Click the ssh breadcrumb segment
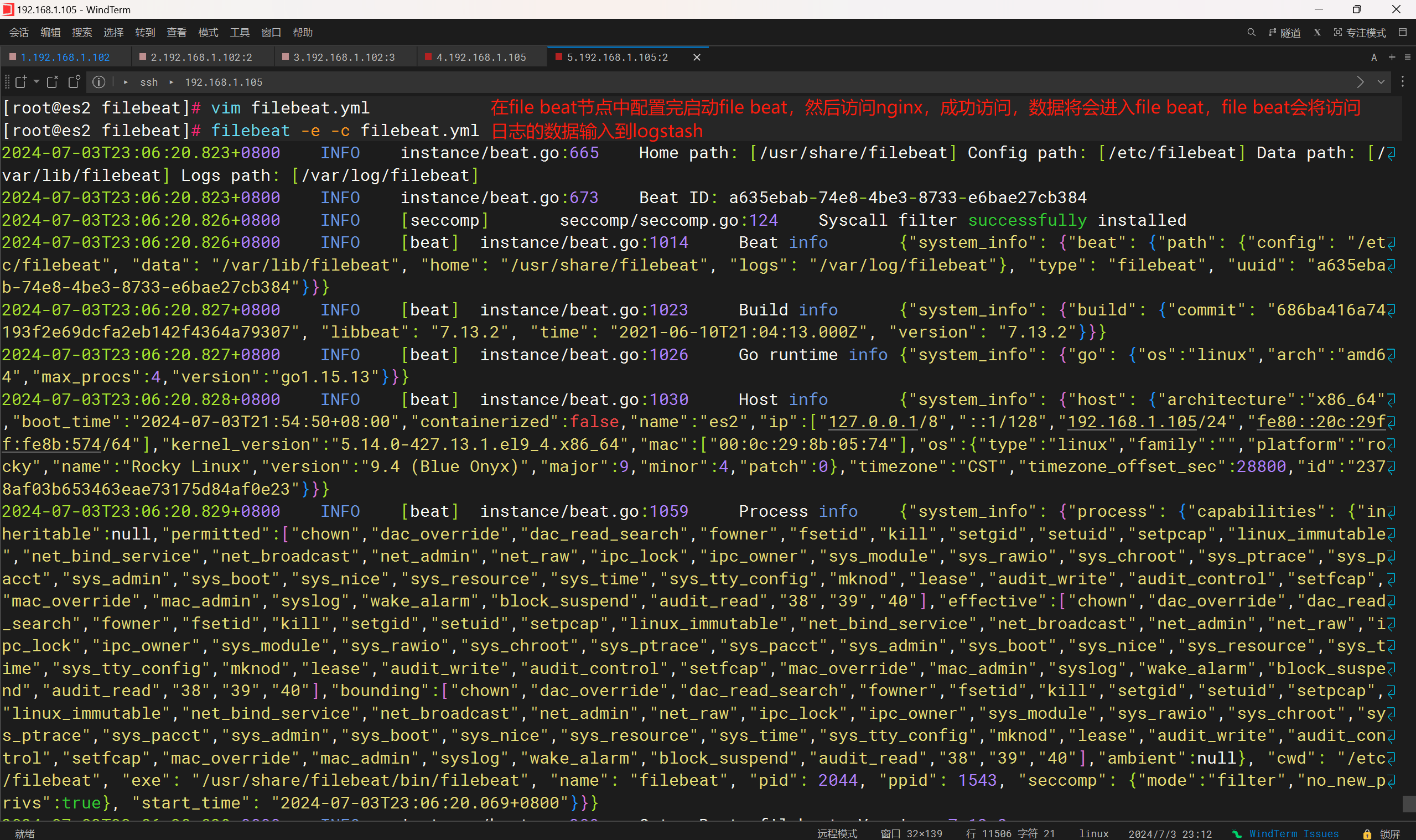Image resolution: width=1416 pixels, height=840 pixels. [149, 82]
